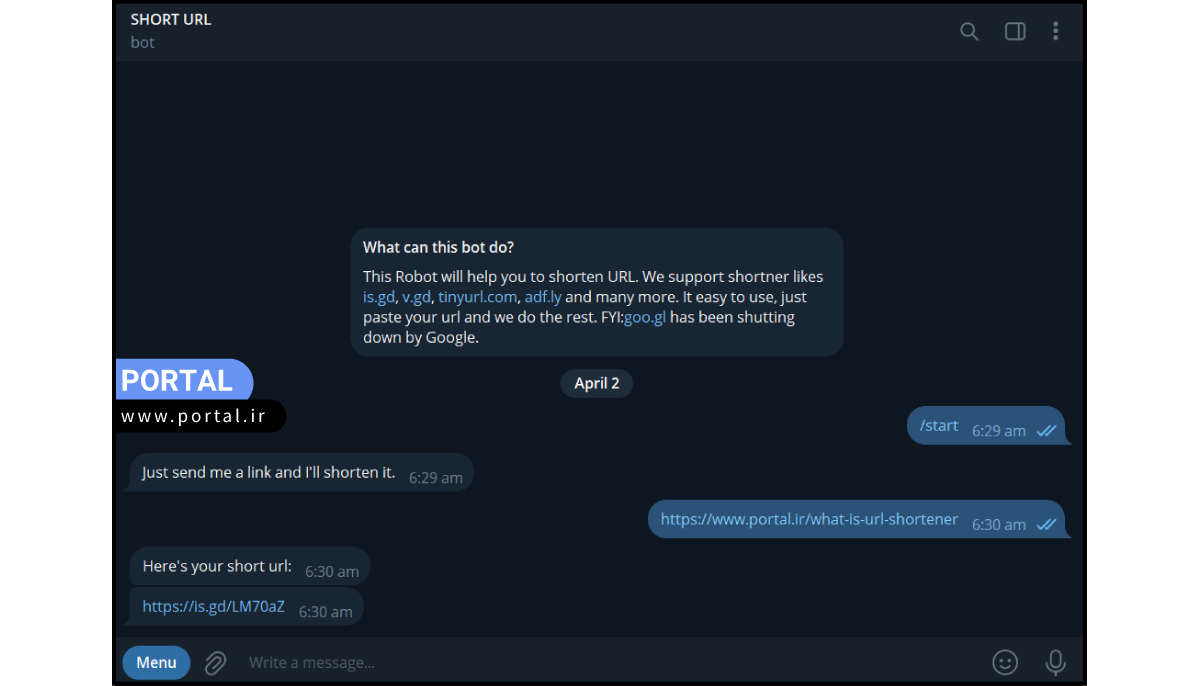Click the paperclip attach file icon

coord(216,662)
